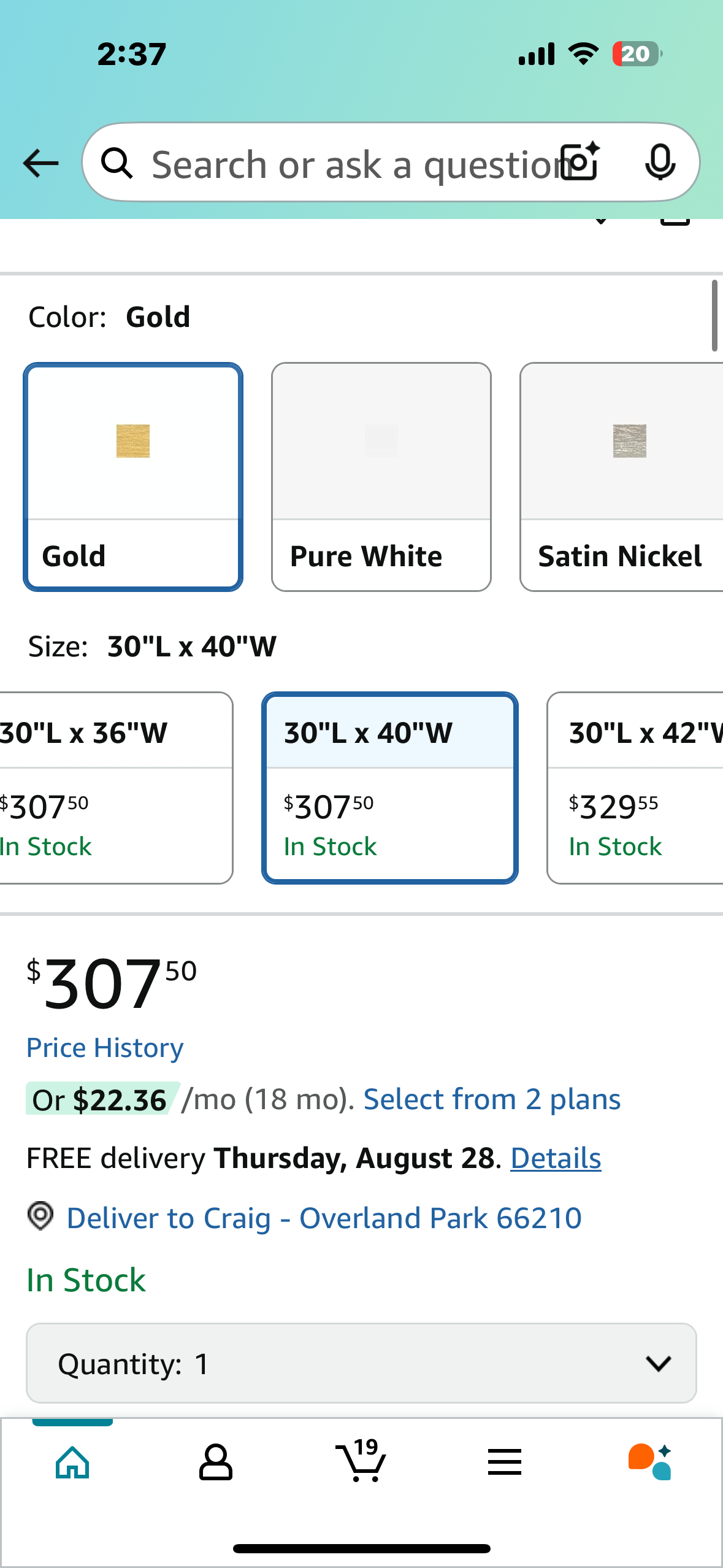Screen dimensions: 723x1568
Task: Focus the Search or ask a question field
Action: tap(353, 163)
